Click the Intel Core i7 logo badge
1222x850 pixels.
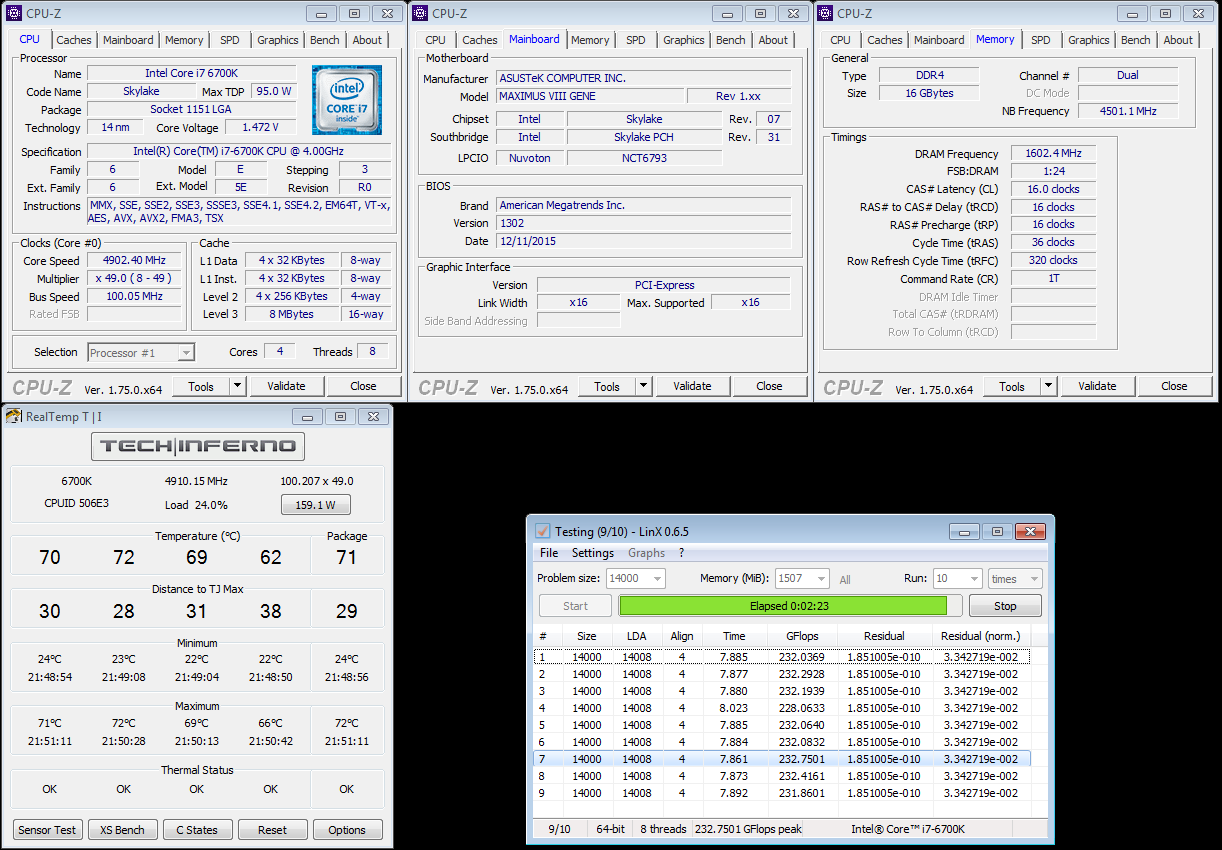[x=347, y=100]
